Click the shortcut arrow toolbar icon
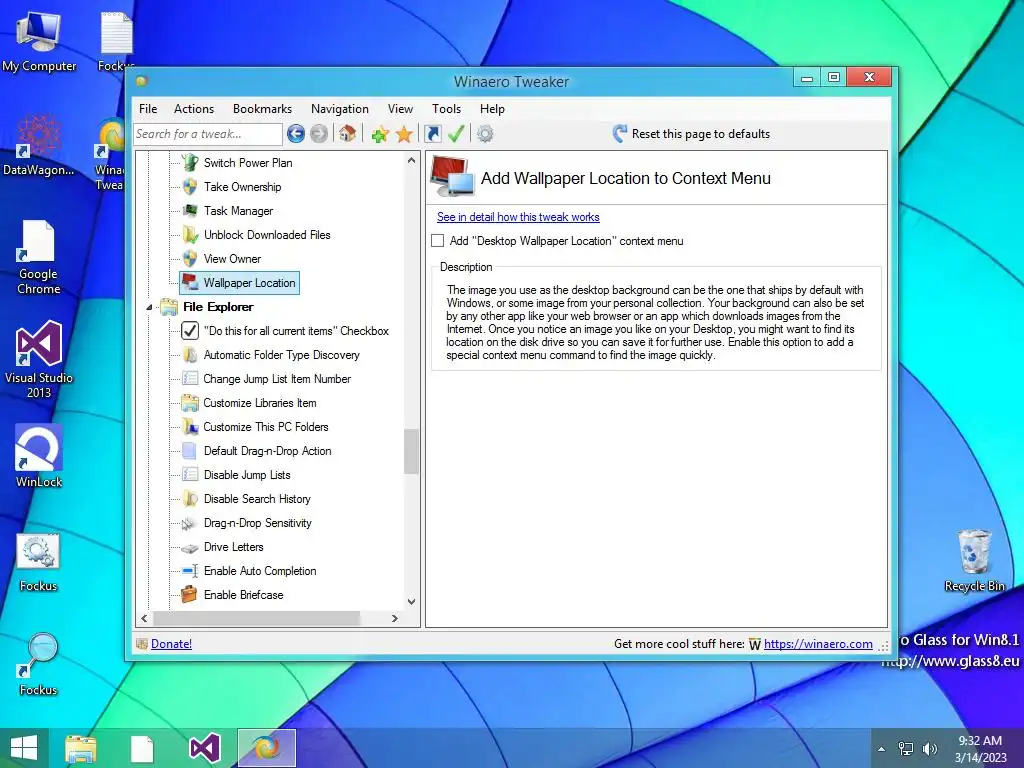The image size is (1024, 768). click(432, 134)
